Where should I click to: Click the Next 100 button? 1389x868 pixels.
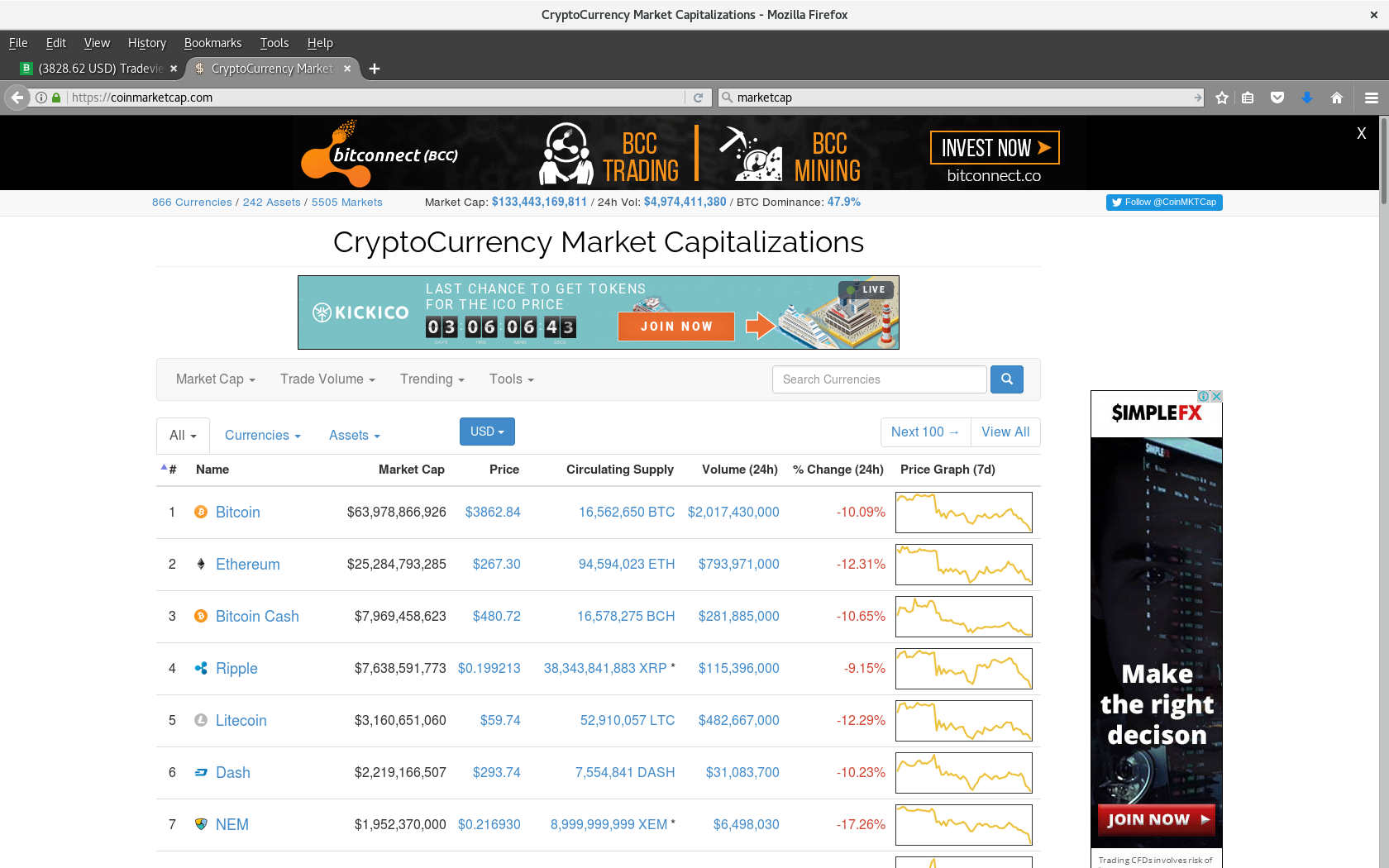(925, 432)
